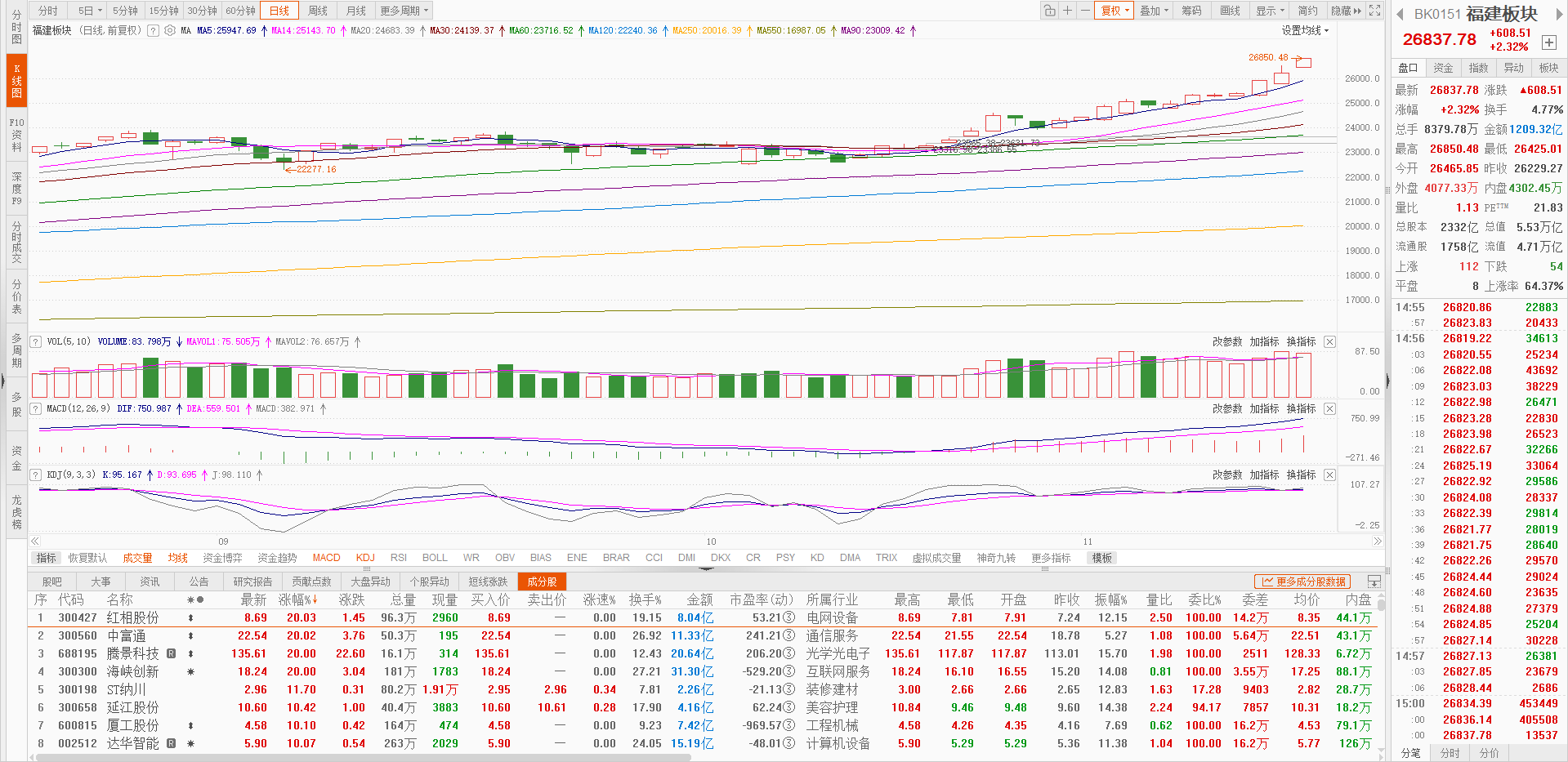Open stock row 红相股份 in constituent list
This screenshot has width=1568, height=762.
[x=132, y=618]
